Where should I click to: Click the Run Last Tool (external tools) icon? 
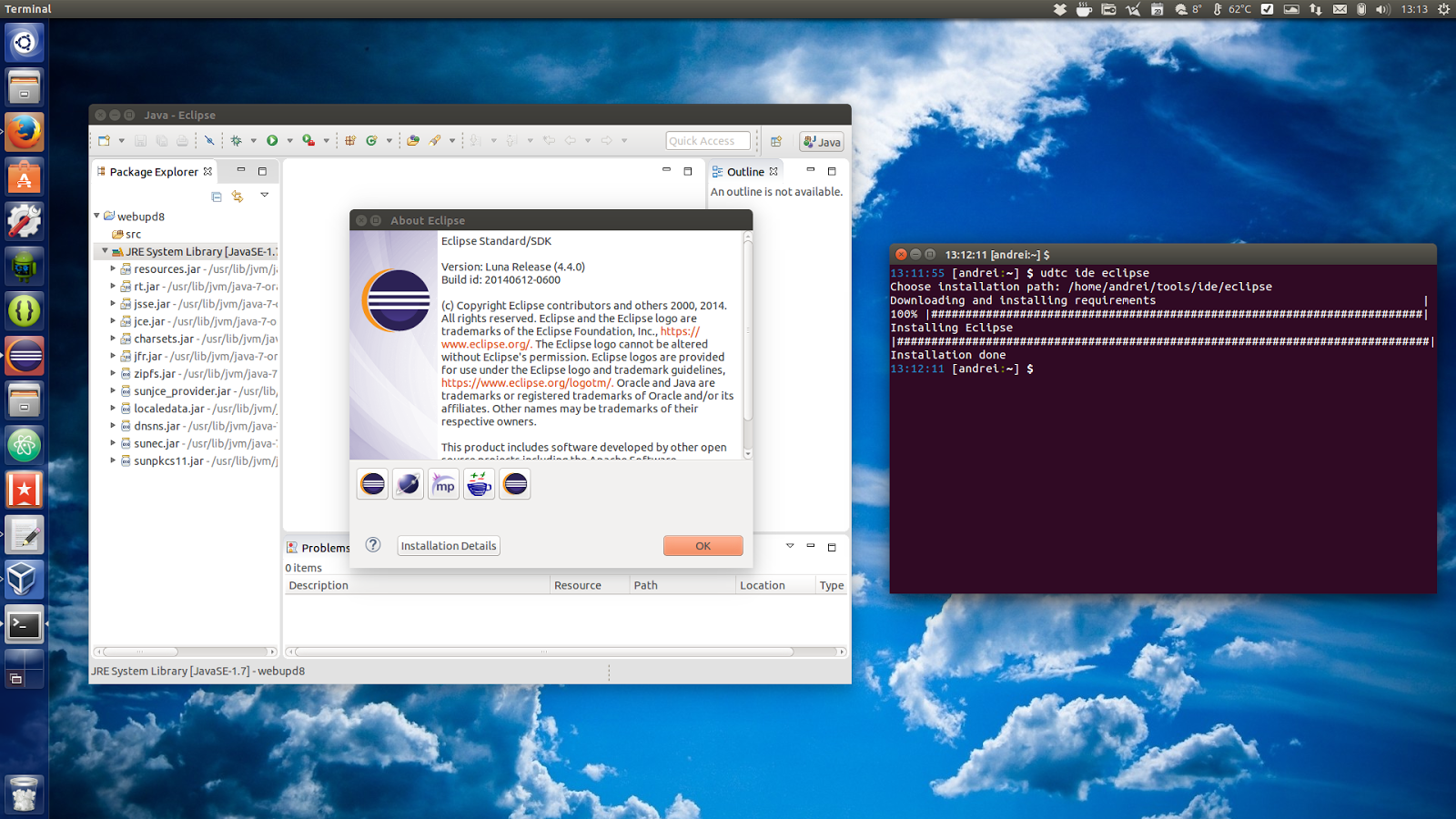[x=308, y=140]
